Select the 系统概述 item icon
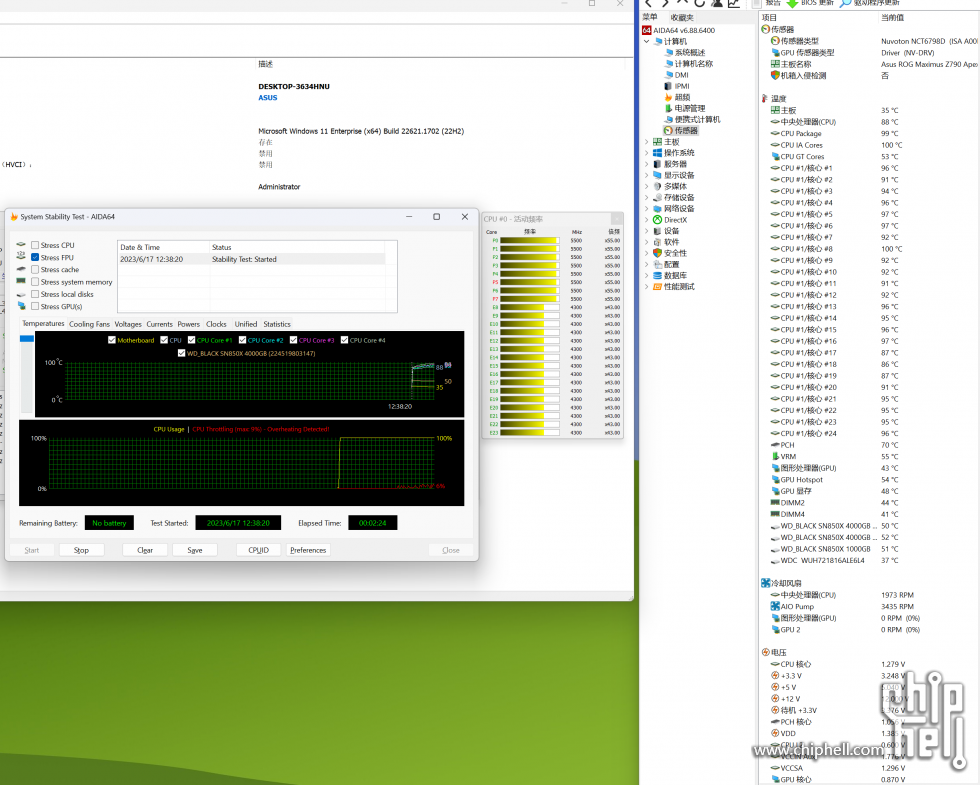Image resolution: width=980 pixels, height=785 pixels. (669, 52)
